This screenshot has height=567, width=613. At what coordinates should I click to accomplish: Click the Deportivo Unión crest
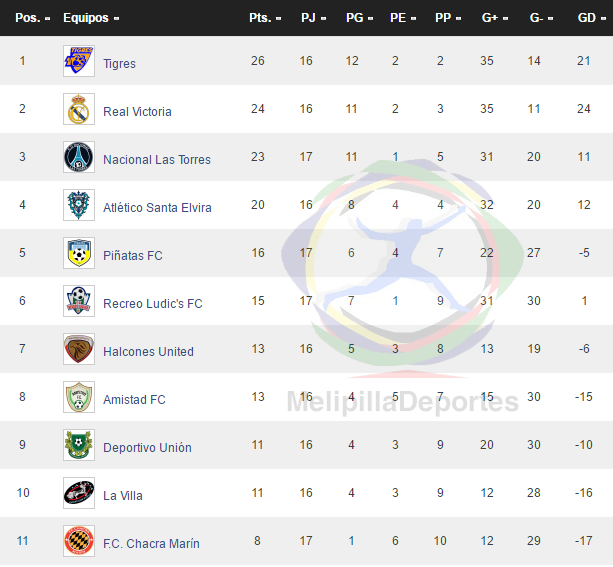coord(79,445)
